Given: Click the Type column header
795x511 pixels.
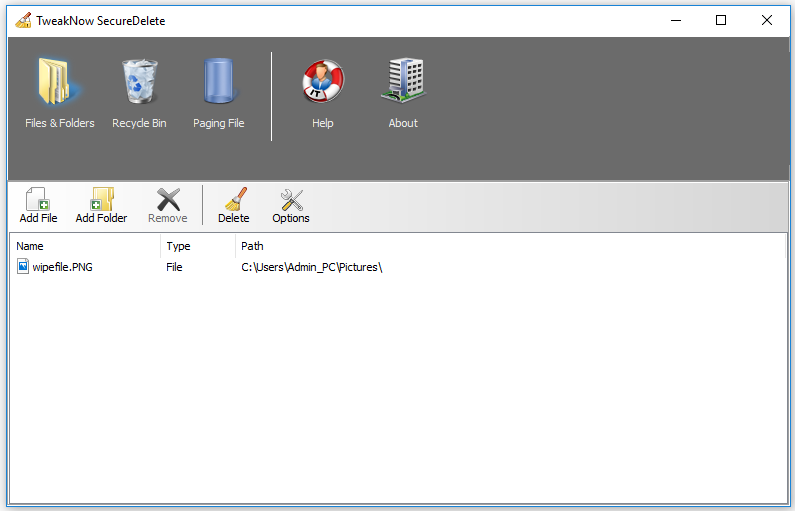Looking at the screenshot, I should tap(197, 246).
